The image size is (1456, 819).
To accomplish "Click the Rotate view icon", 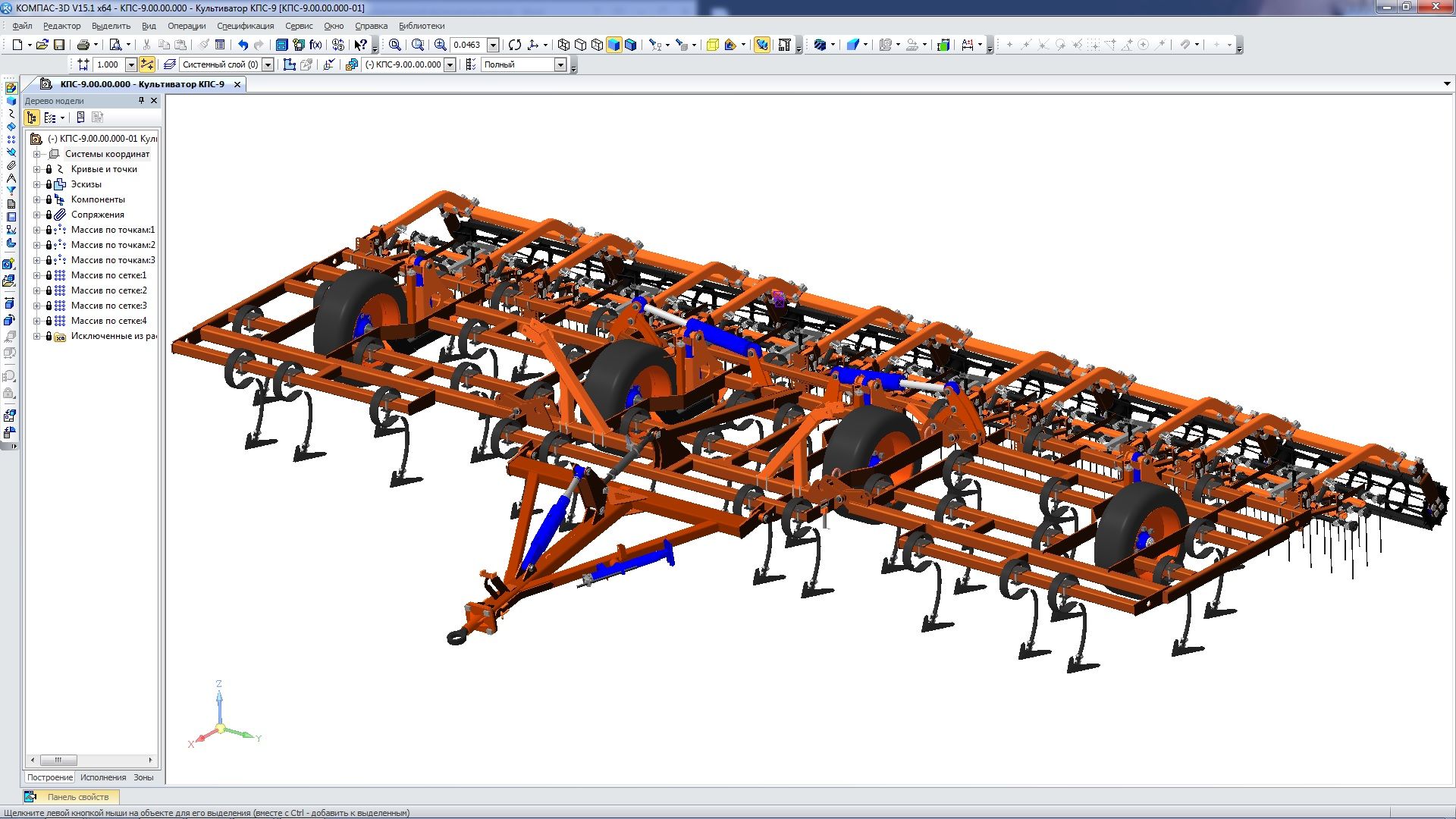I will point(515,45).
